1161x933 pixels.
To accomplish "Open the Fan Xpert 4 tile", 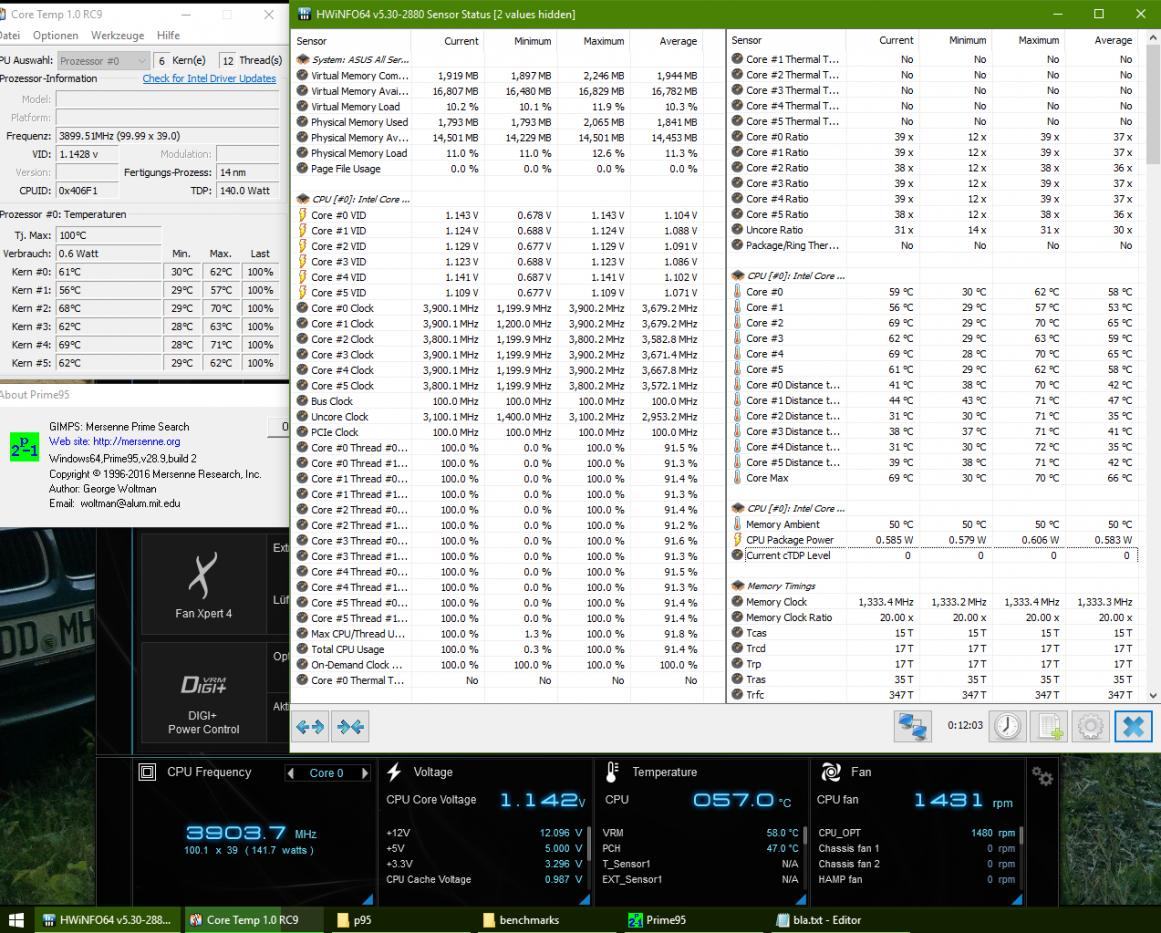I will point(204,583).
